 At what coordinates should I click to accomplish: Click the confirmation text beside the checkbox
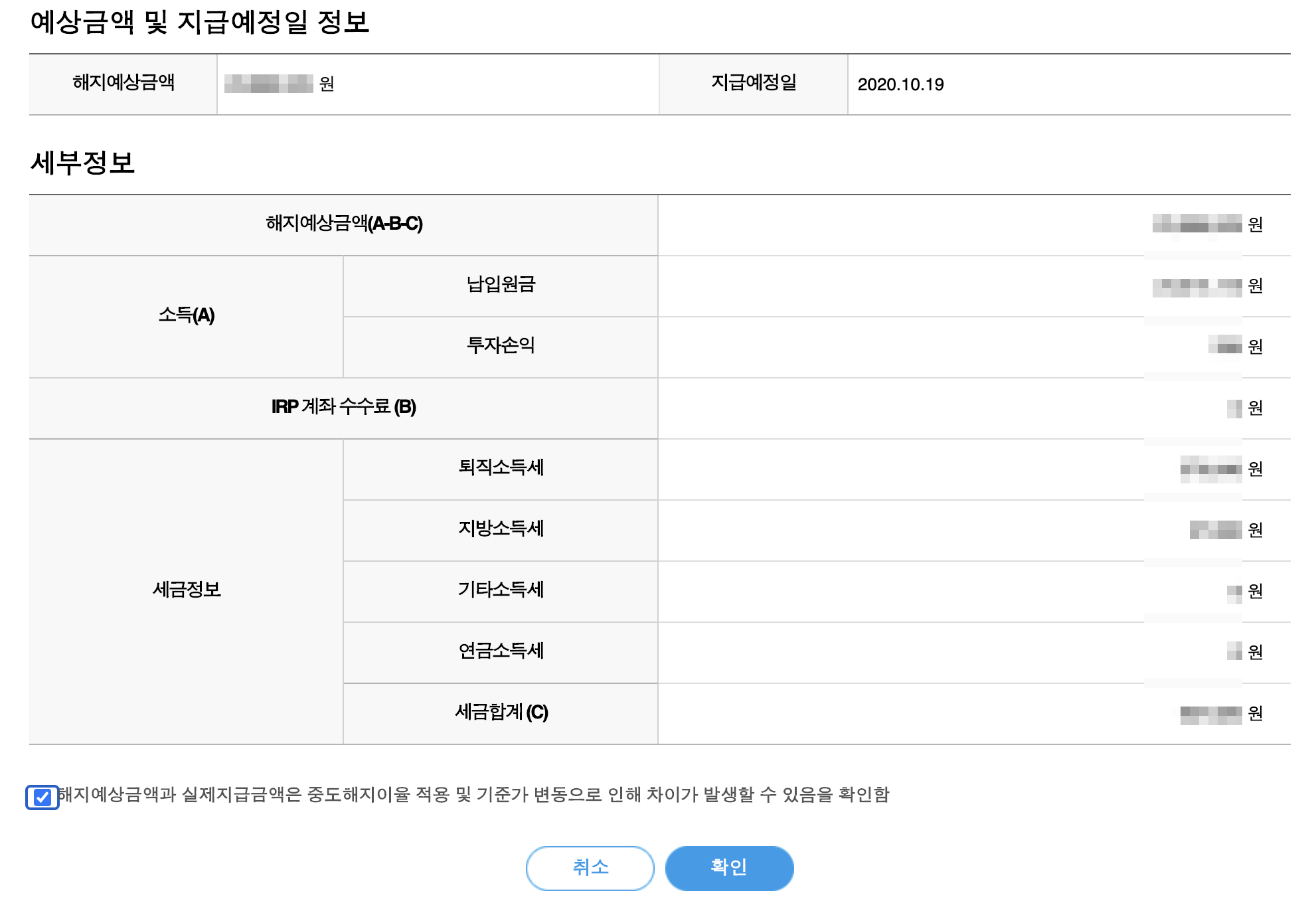click(473, 794)
